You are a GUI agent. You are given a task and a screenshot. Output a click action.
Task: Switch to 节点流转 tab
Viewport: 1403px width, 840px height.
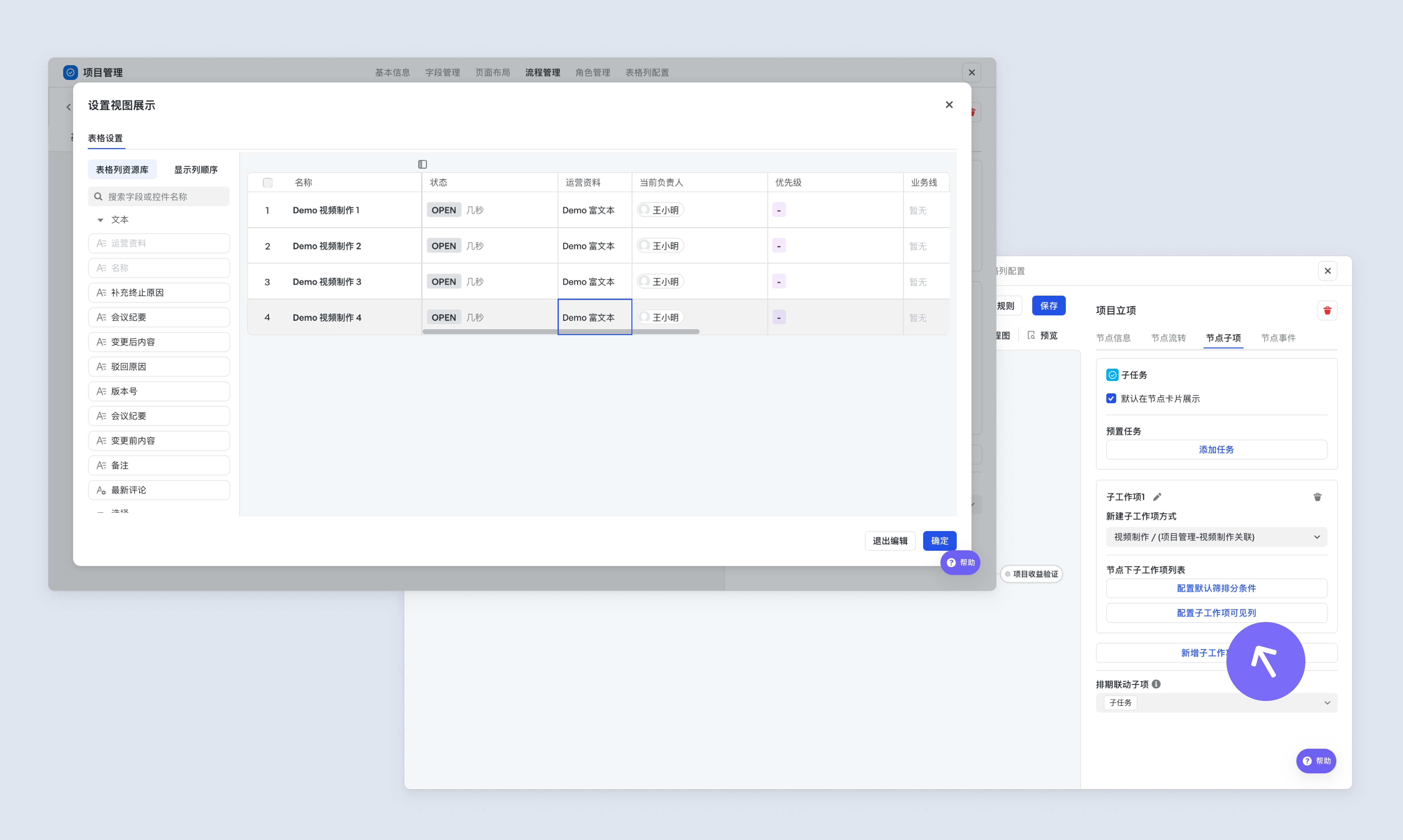click(x=1168, y=338)
